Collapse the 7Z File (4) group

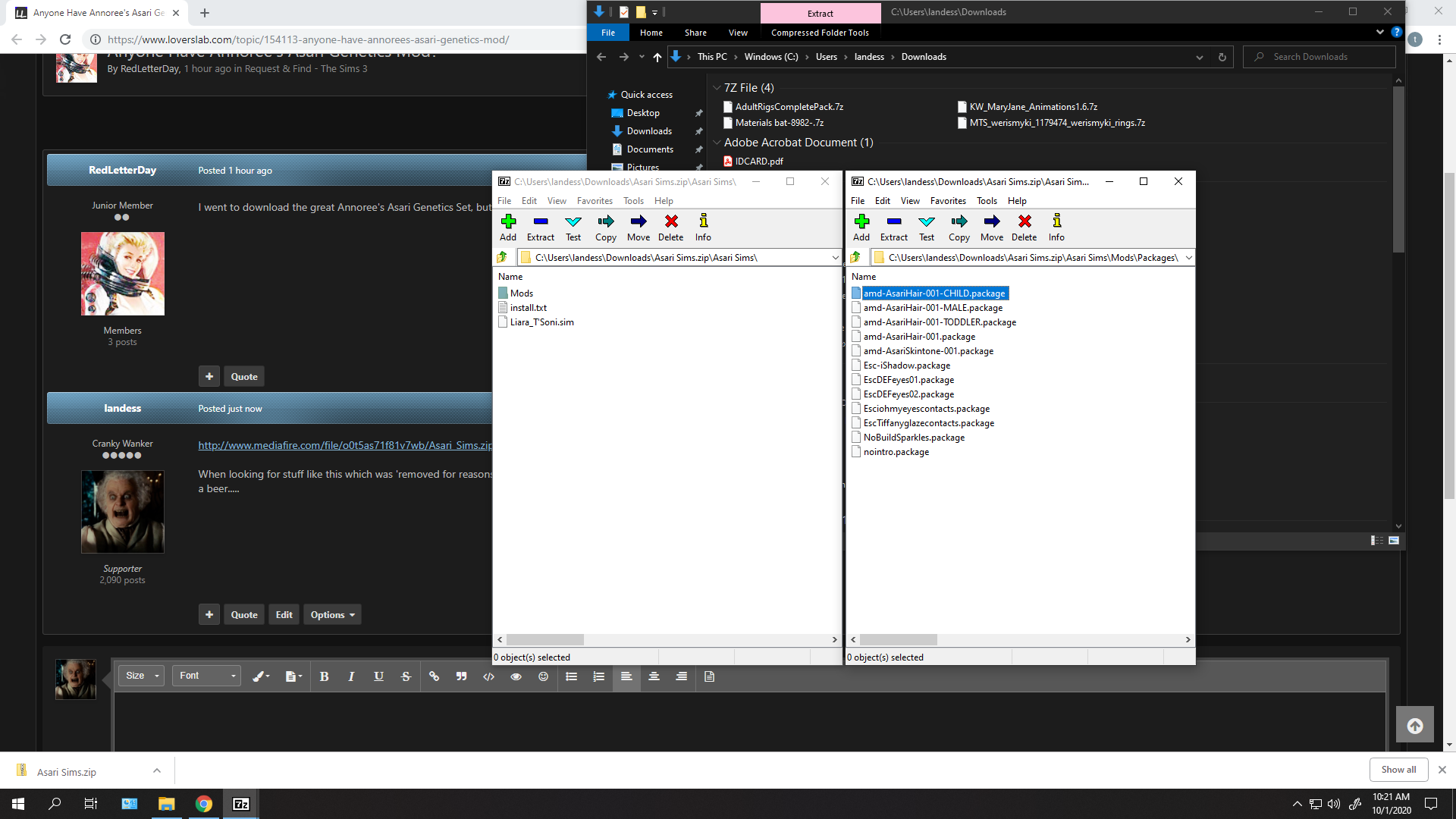717,88
